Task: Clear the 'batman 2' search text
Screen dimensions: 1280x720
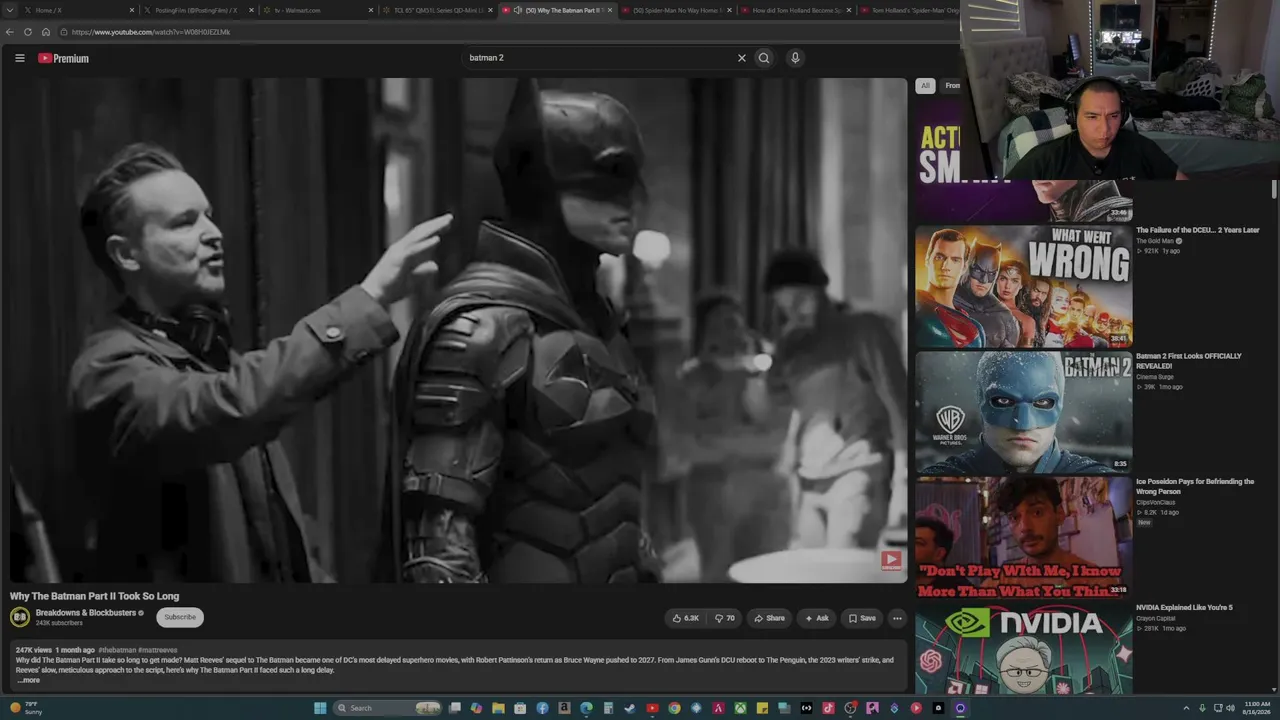Action: pyautogui.click(x=741, y=58)
